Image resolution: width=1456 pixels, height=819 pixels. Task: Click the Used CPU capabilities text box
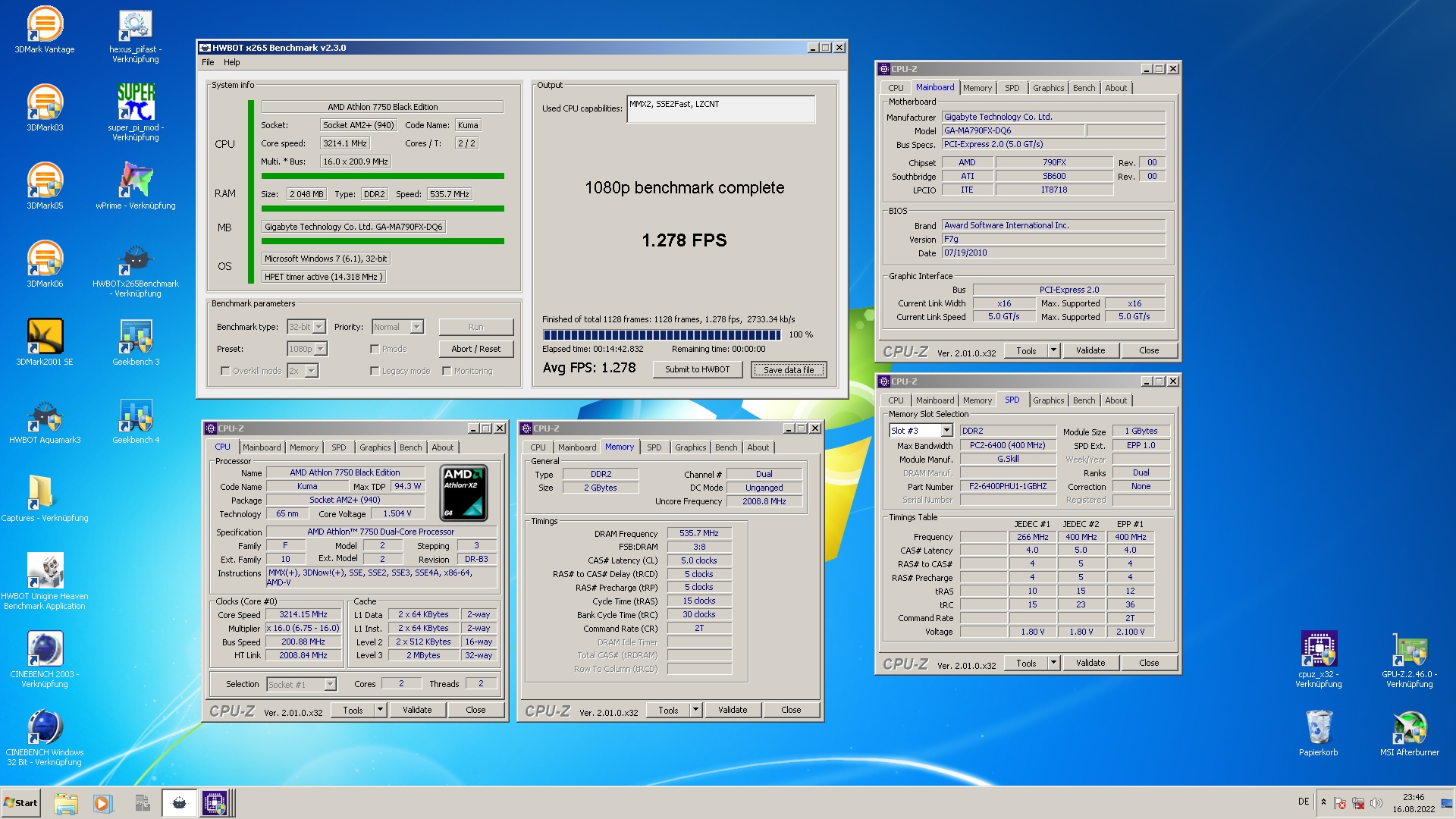pyautogui.click(x=721, y=109)
